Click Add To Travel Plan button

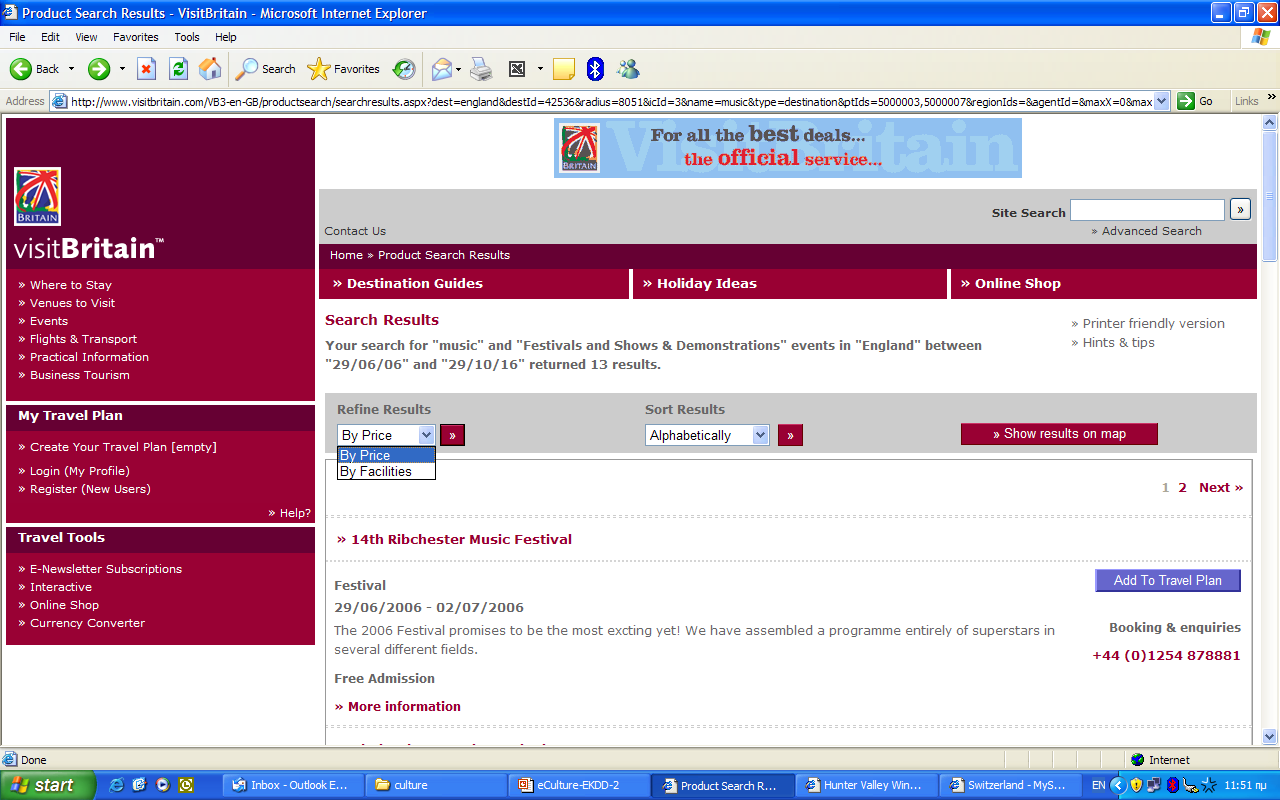point(1168,580)
